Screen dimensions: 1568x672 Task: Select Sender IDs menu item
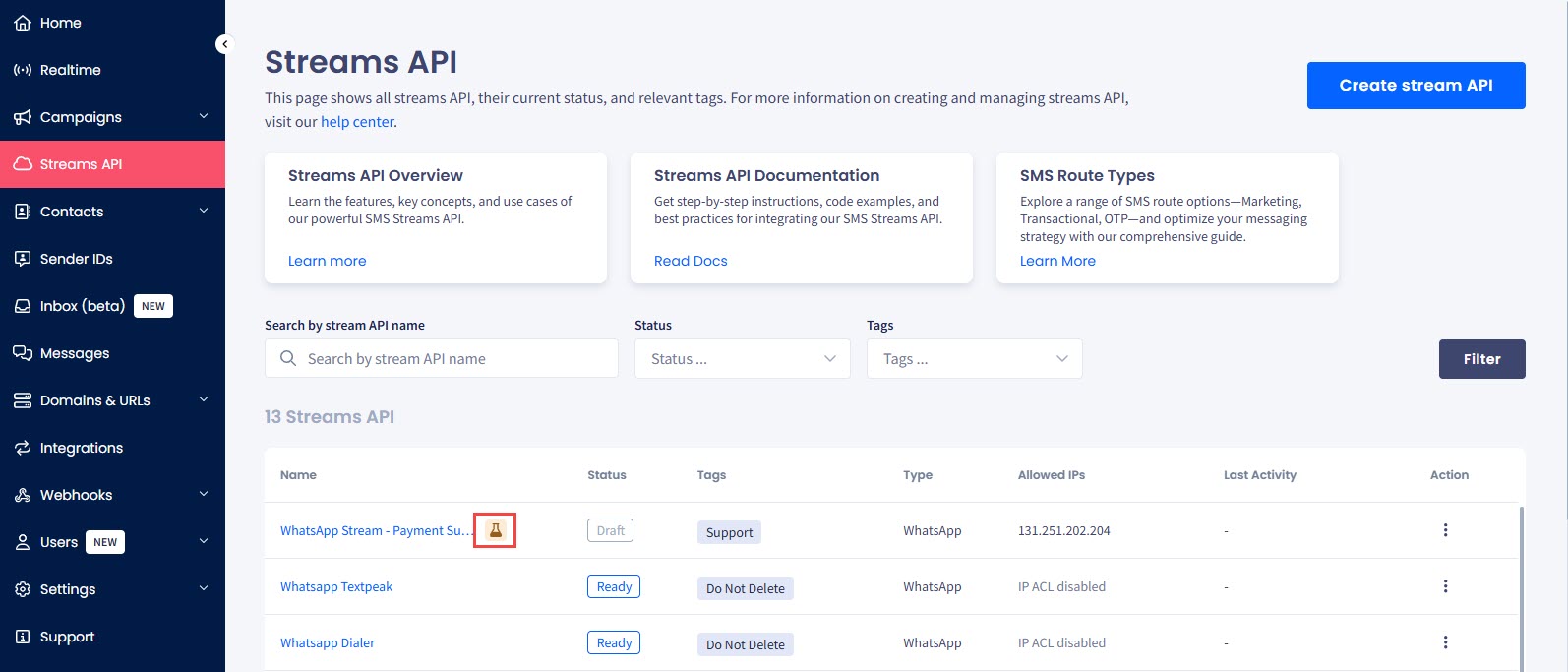pyautogui.click(x=112, y=259)
